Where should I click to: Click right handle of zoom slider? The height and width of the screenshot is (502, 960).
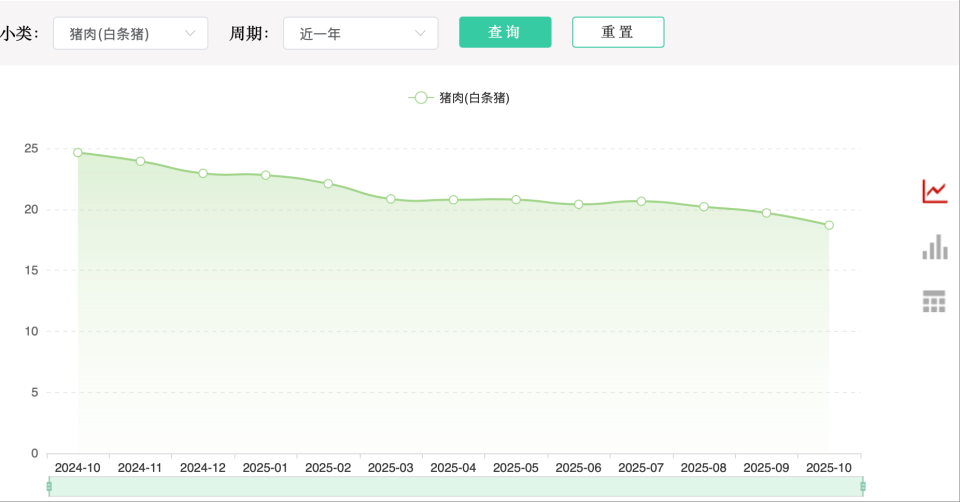[x=862, y=486]
